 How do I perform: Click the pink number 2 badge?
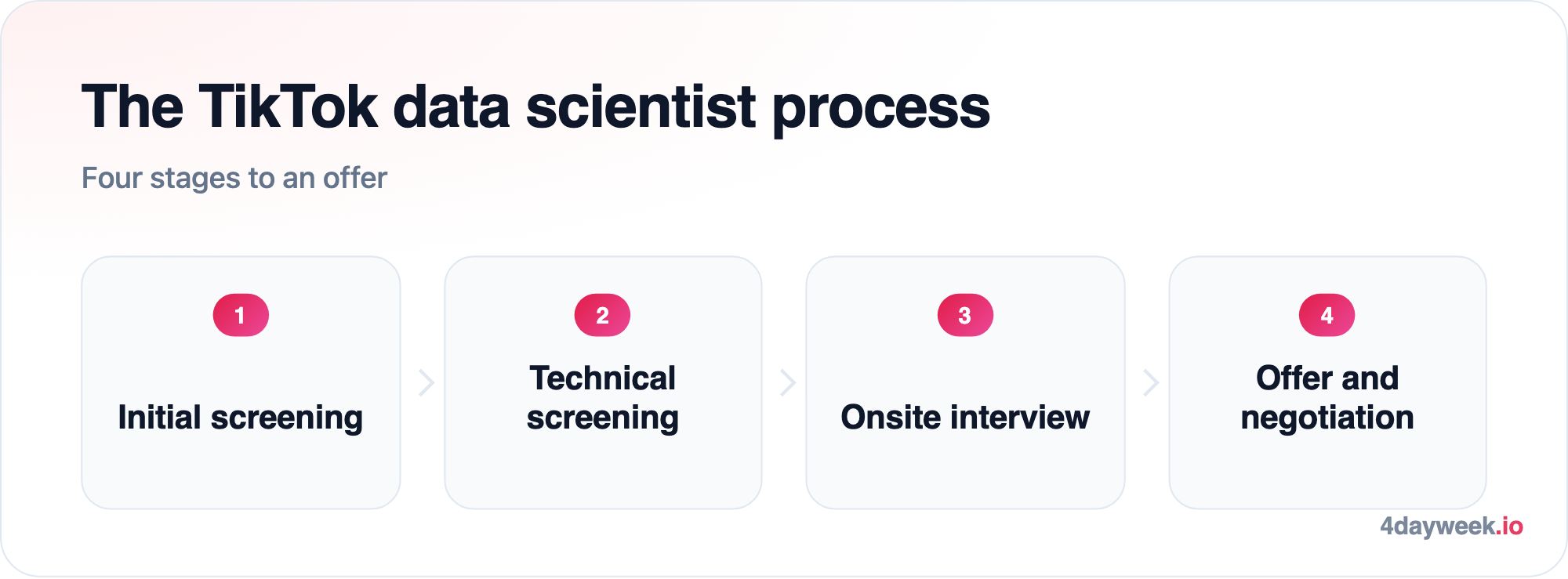click(602, 315)
